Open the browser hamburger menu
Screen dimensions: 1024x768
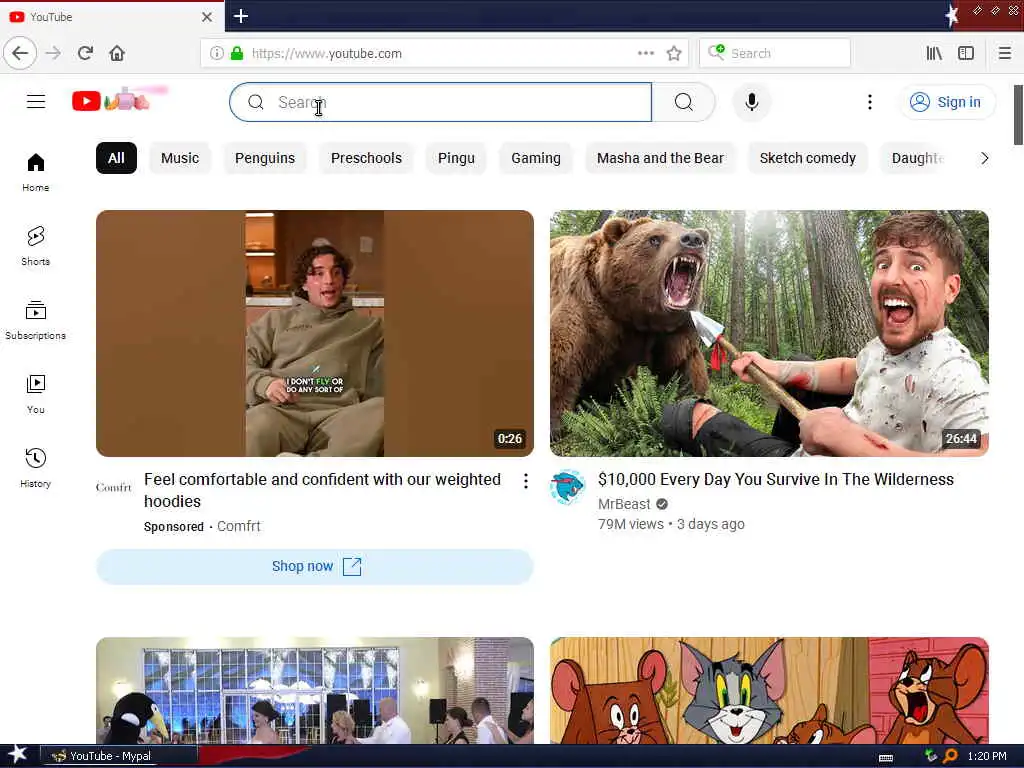(x=1005, y=53)
